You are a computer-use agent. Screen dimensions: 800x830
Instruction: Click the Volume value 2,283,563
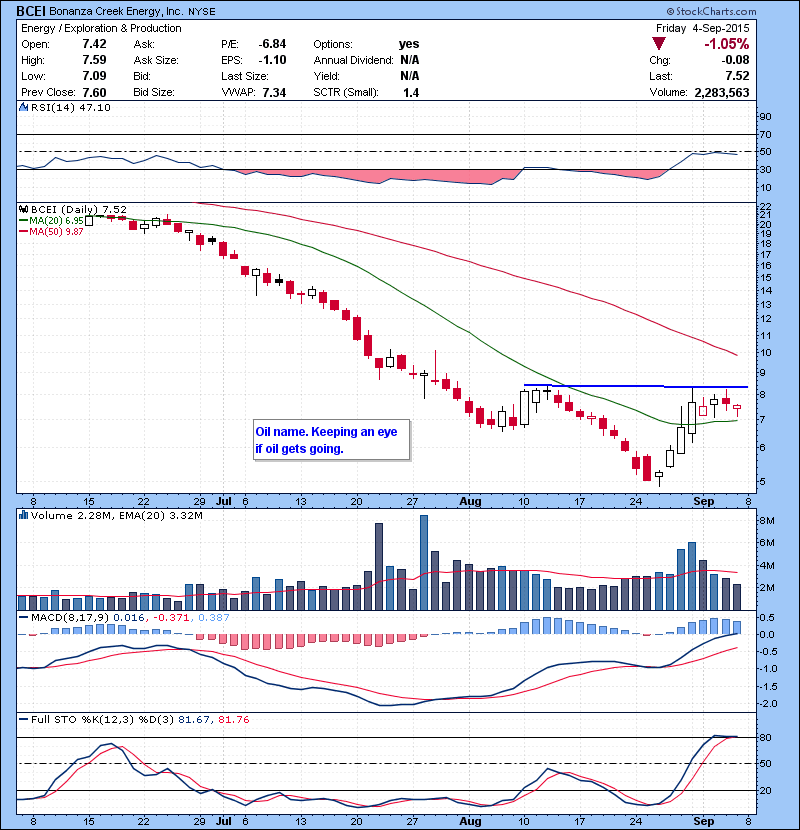(x=722, y=92)
